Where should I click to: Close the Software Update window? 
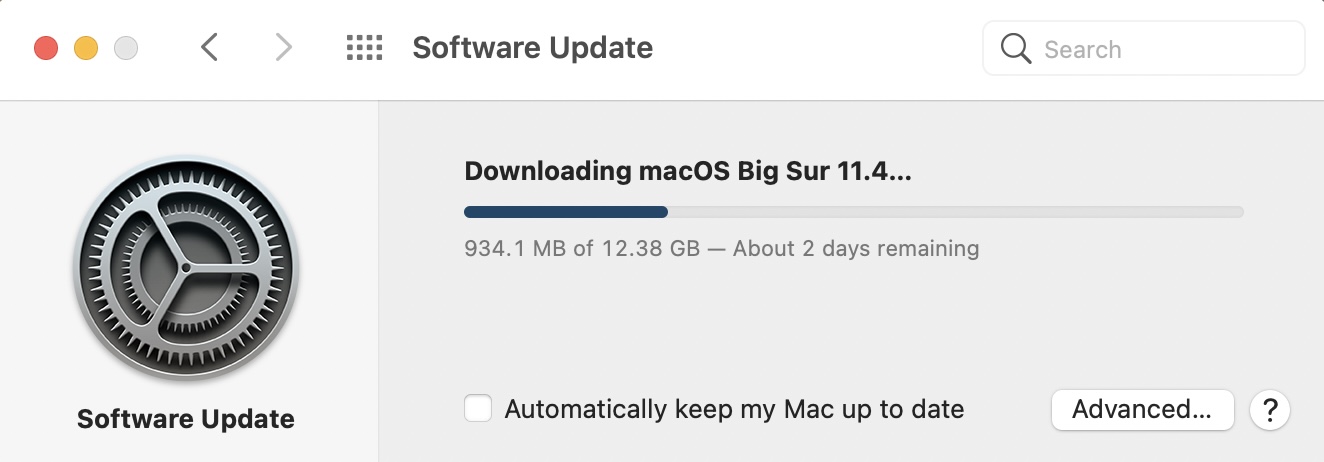[x=46, y=47]
